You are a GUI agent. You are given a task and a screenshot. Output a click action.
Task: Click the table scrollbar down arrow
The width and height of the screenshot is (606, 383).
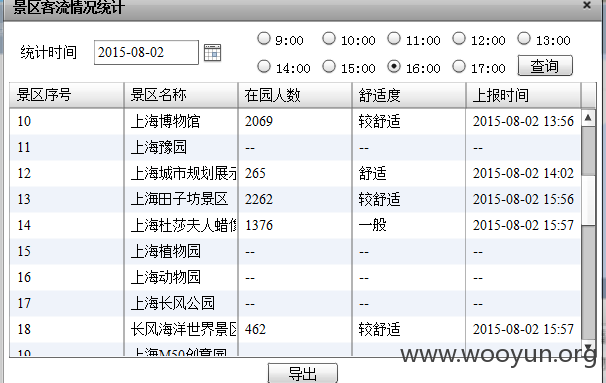tap(588, 347)
